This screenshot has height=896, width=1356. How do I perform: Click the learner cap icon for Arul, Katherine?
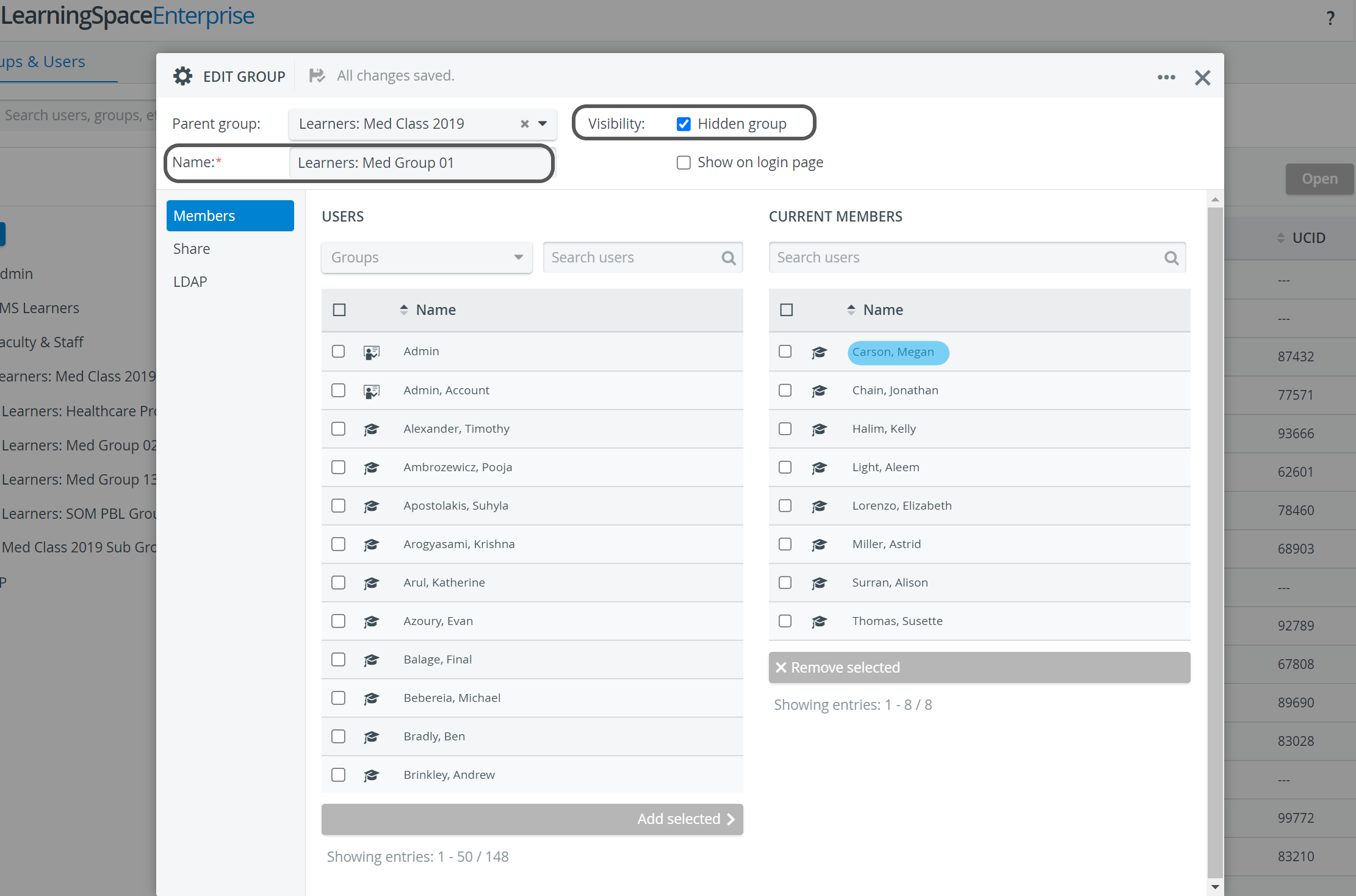pos(371,583)
